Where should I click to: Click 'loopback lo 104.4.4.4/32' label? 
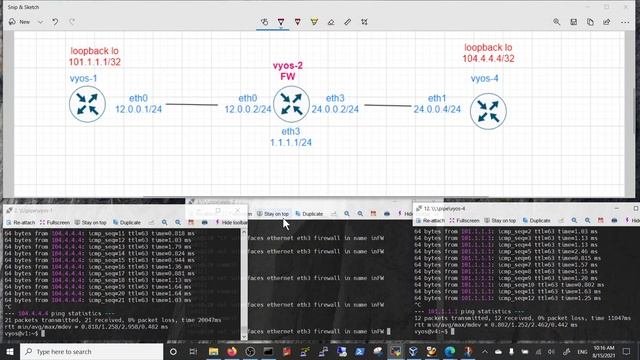(488, 53)
